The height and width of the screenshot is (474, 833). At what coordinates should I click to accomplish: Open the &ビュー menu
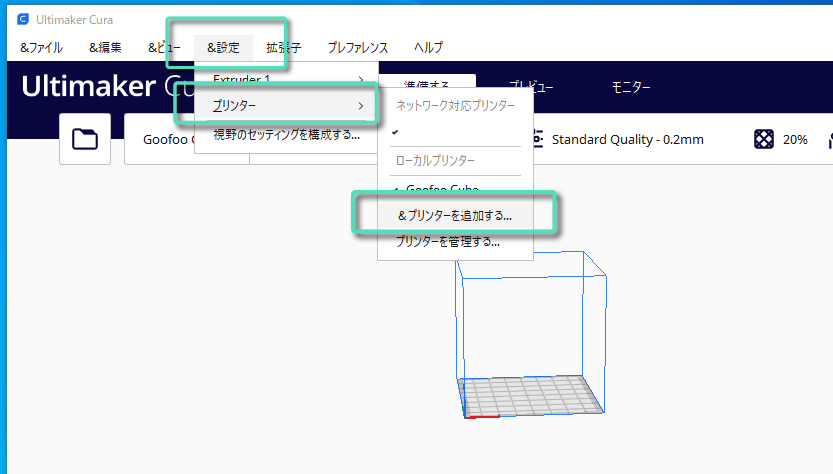tap(164, 48)
